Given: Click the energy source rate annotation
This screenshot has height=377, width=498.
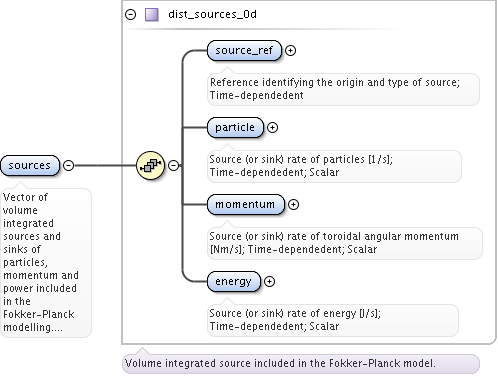Looking at the screenshot, I should (333, 320).
